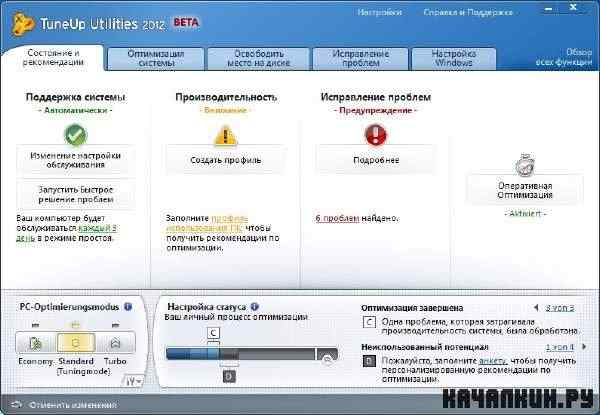Close the TuneUp Utilities window

[572, 7]
